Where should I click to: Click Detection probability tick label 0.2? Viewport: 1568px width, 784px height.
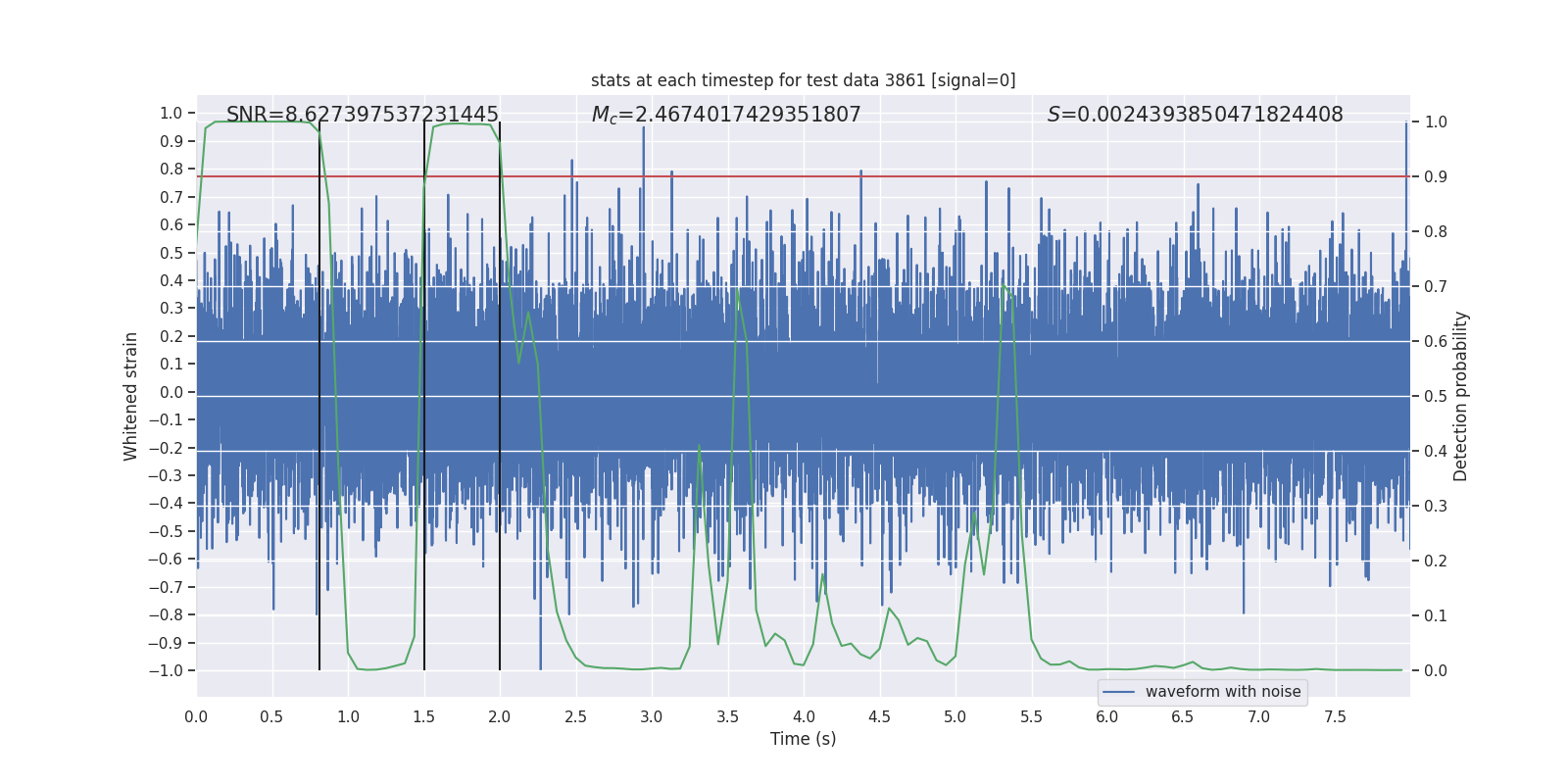1436,562
